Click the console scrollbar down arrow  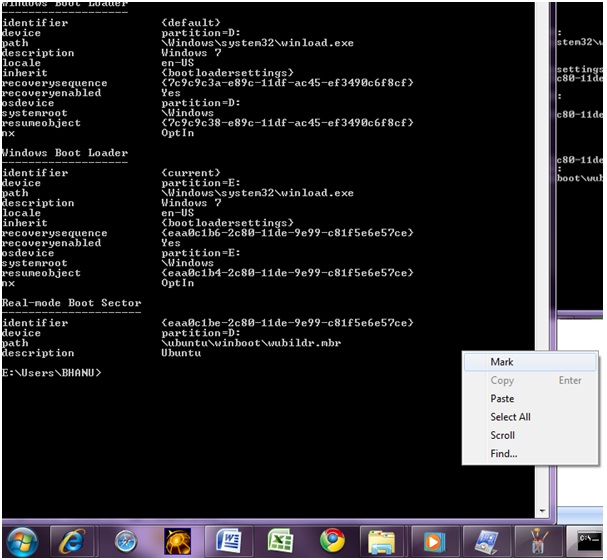(542, 512)
